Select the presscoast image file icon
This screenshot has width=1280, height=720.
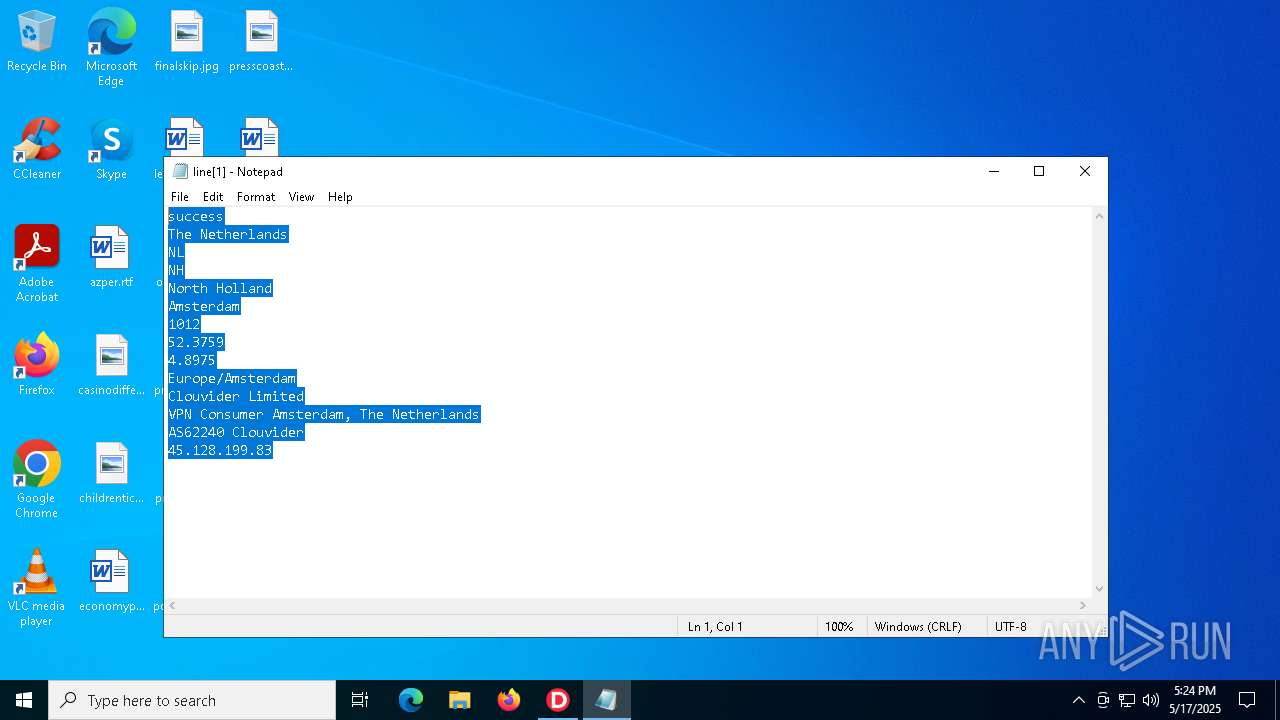(261, 42)
